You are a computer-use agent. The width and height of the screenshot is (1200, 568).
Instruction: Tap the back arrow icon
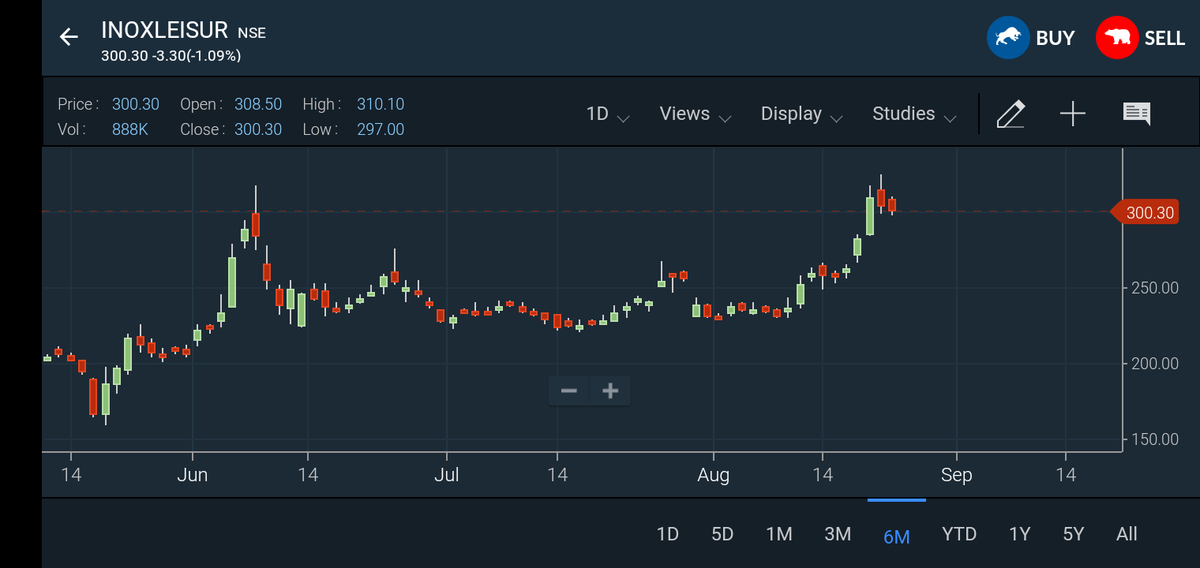coord(68,37)
